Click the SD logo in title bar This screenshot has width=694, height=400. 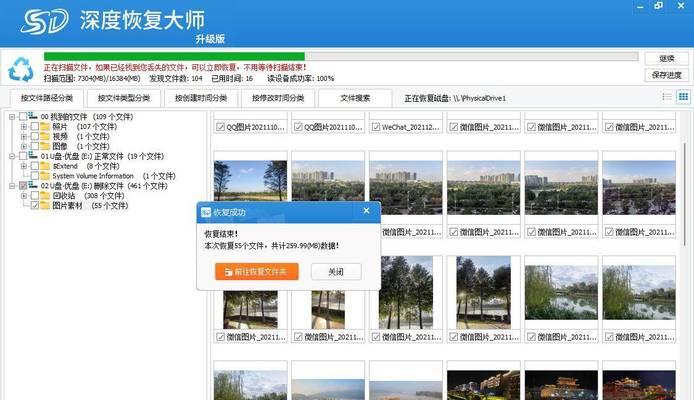(x=44, y=21)
